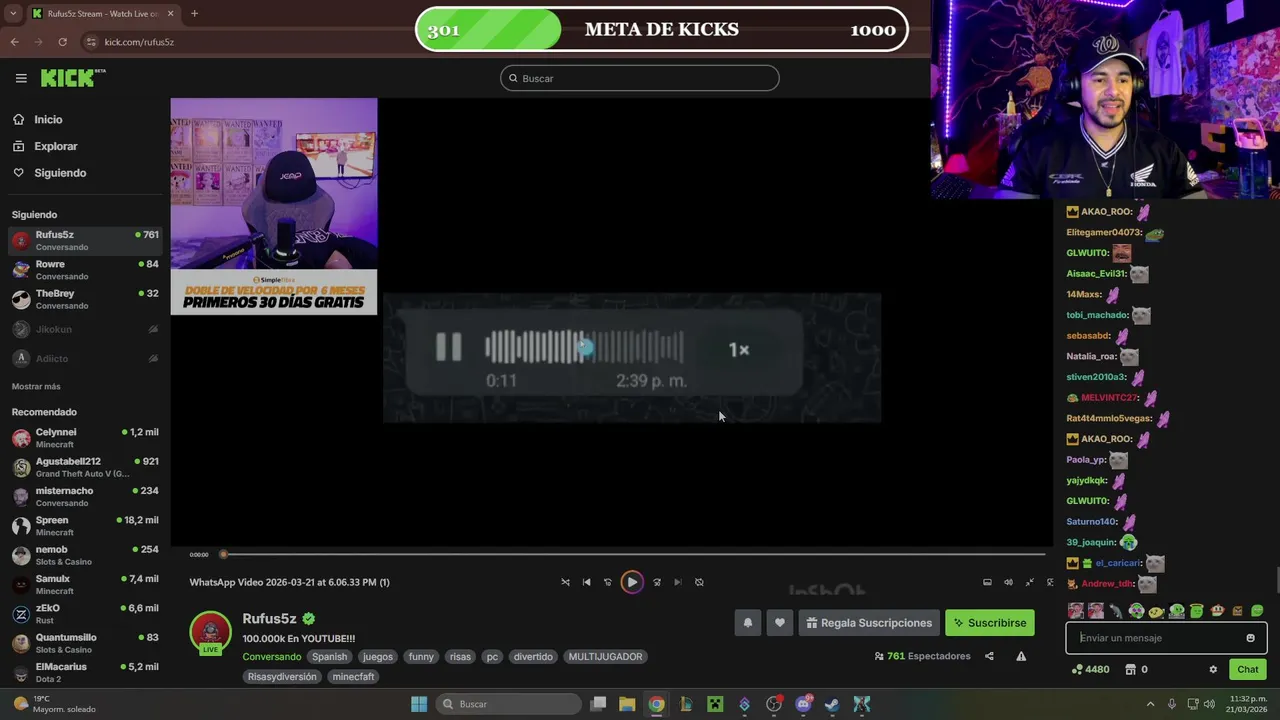Click the share stream icon
This screenshot has width=1280, height=720.
pyautogui.click(x=989, y=656)
